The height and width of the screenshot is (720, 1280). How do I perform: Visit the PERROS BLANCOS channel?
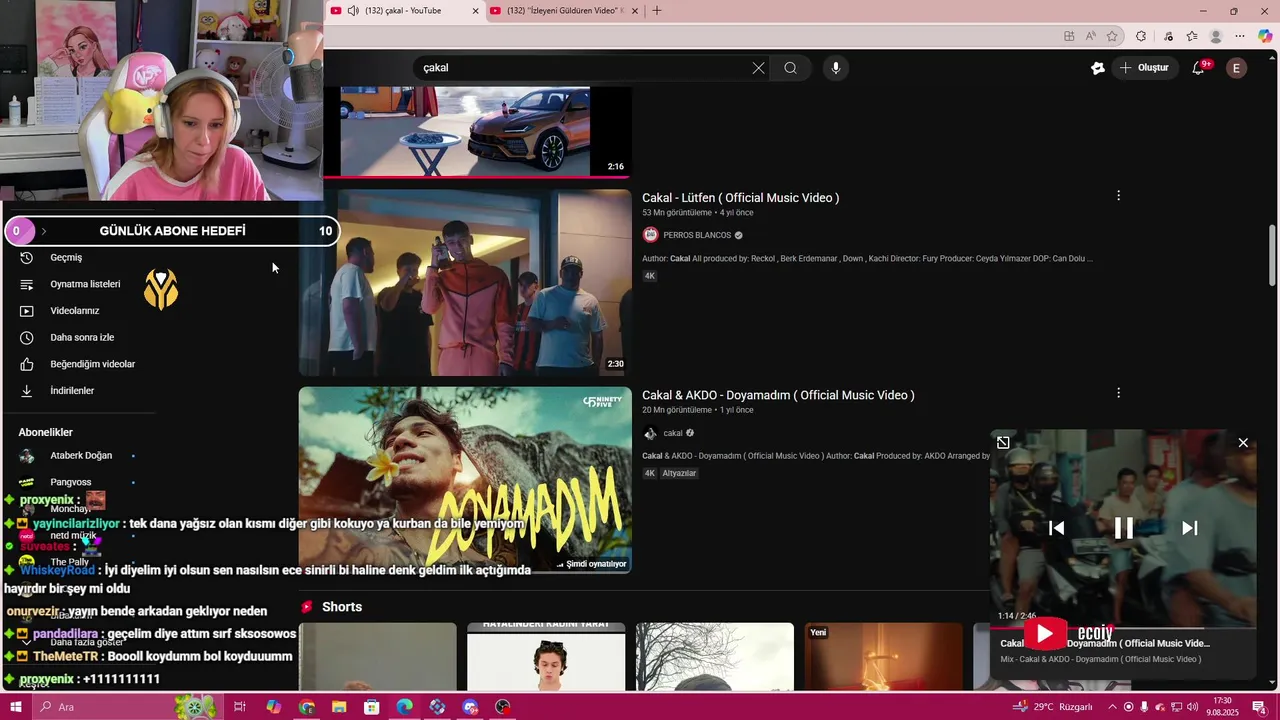[697, 235]
